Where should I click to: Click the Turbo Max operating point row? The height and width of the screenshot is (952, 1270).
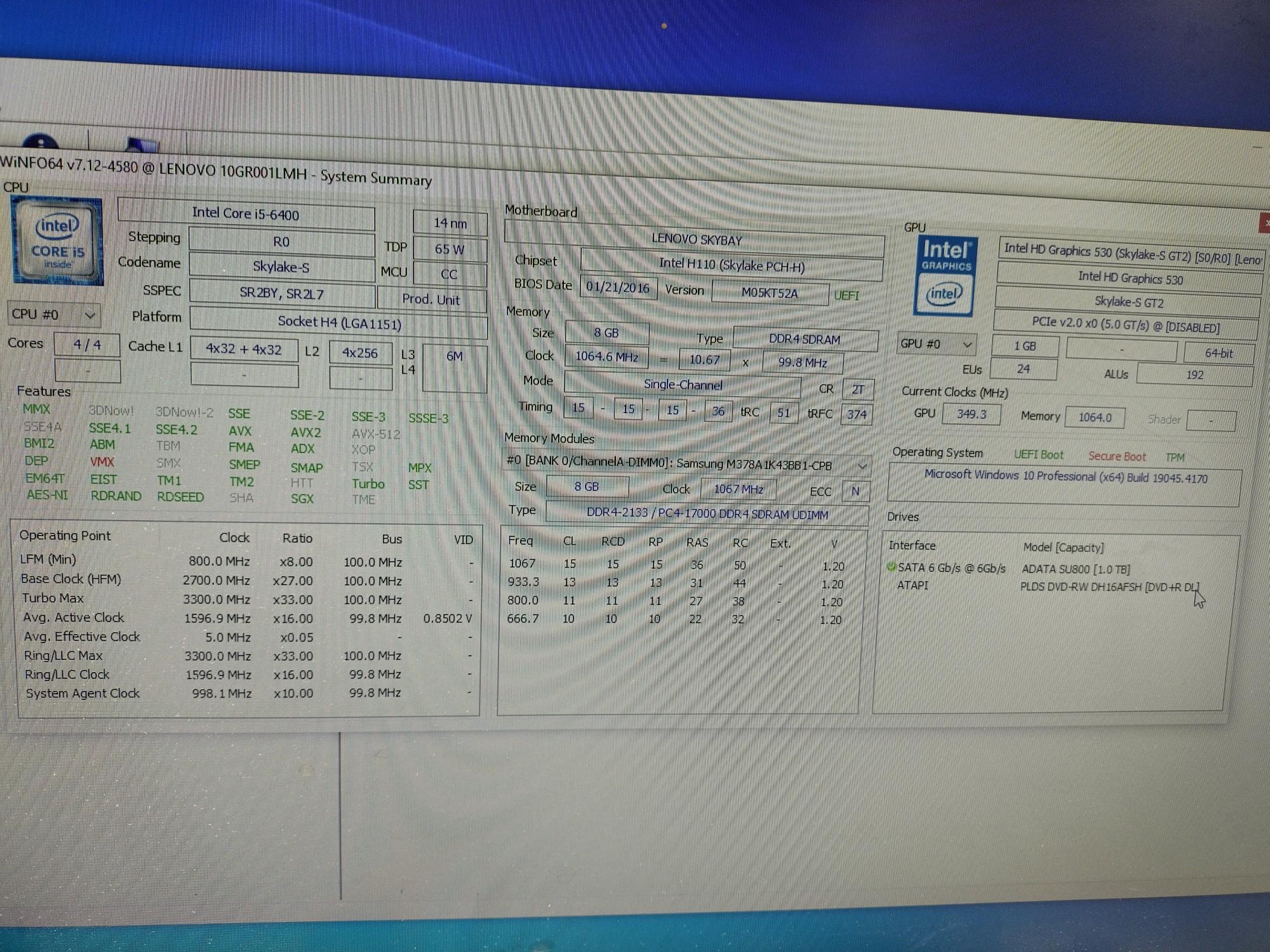[248, 599]
